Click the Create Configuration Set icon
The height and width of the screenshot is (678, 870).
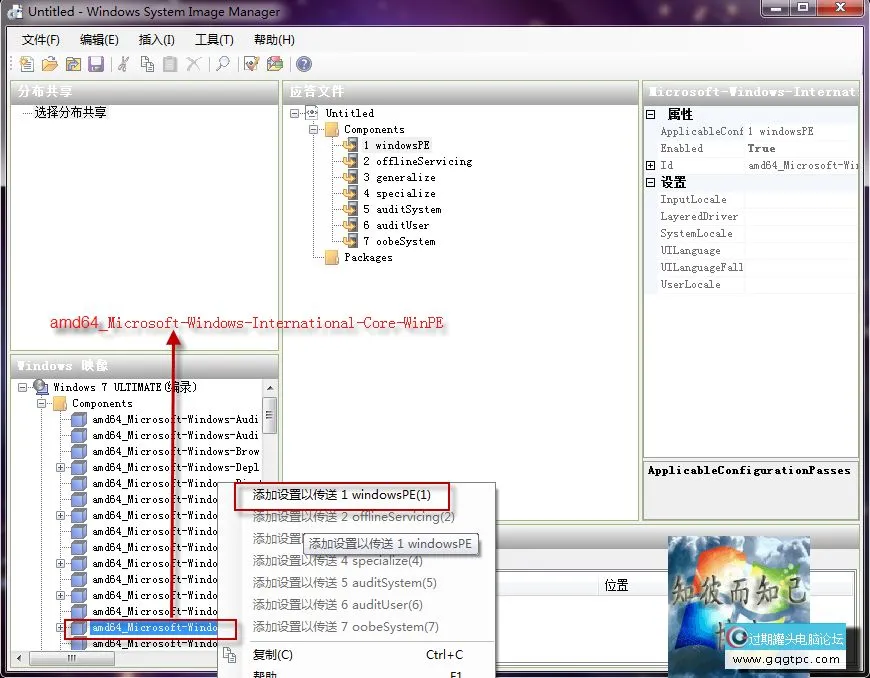point(274,64)
